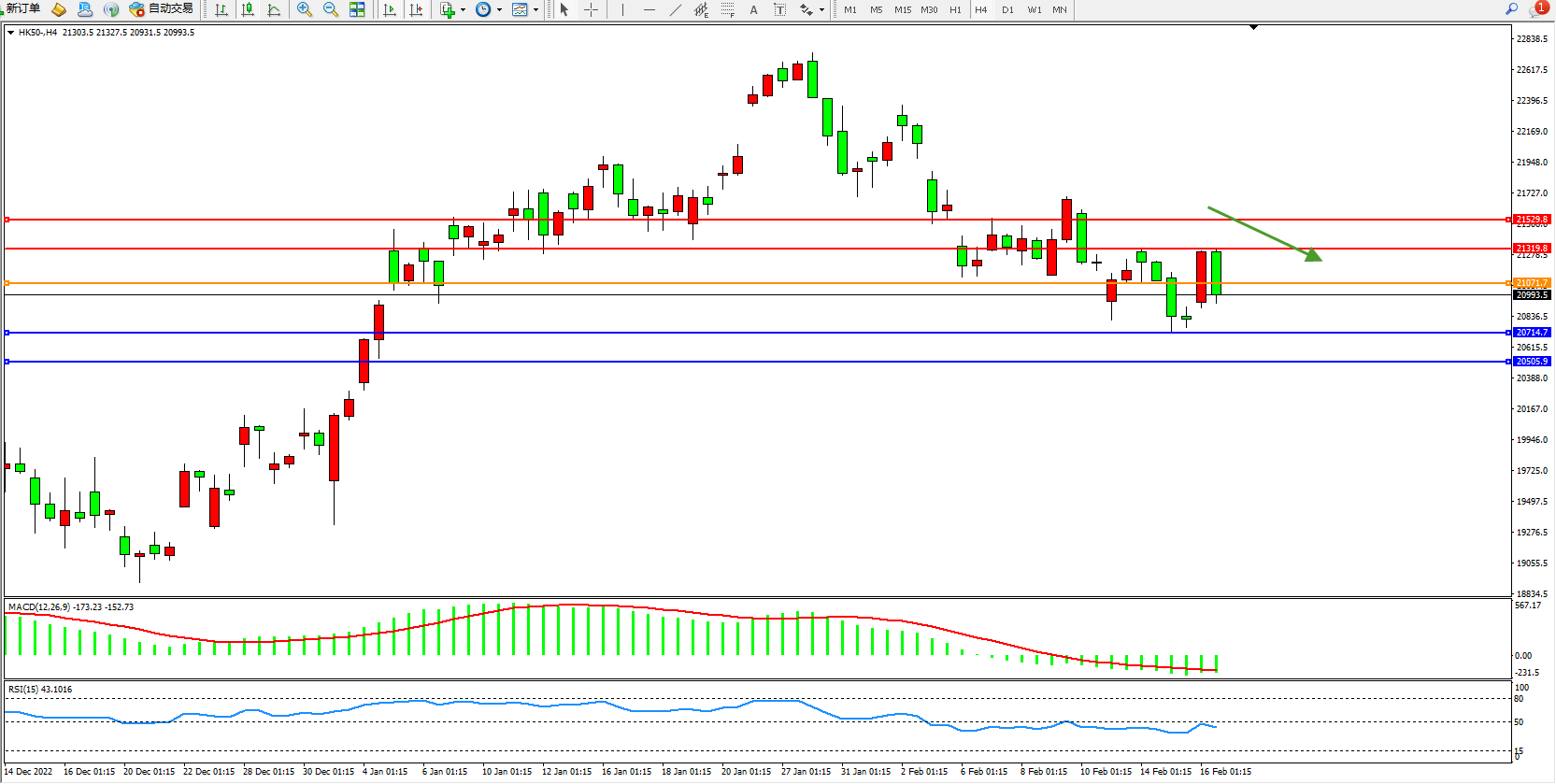The height and width of the screenshot is (784, 1556).
Task: Select the Fibonacci retracement tool
Action: click(x=727, y=9)
